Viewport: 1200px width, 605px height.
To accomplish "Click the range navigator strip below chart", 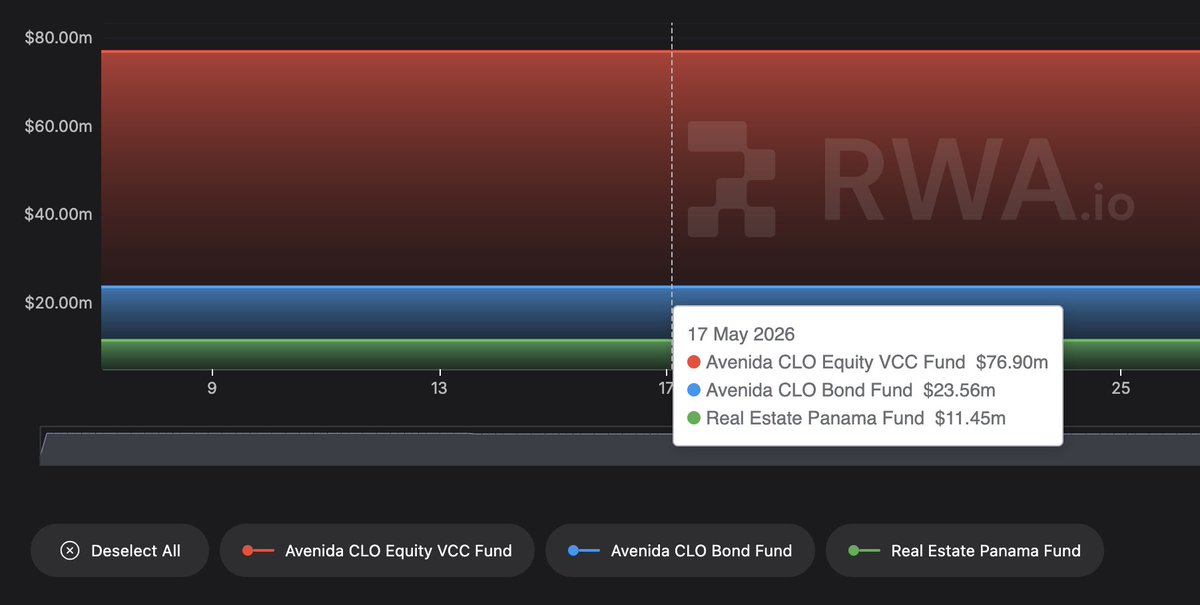I will 620,447.
